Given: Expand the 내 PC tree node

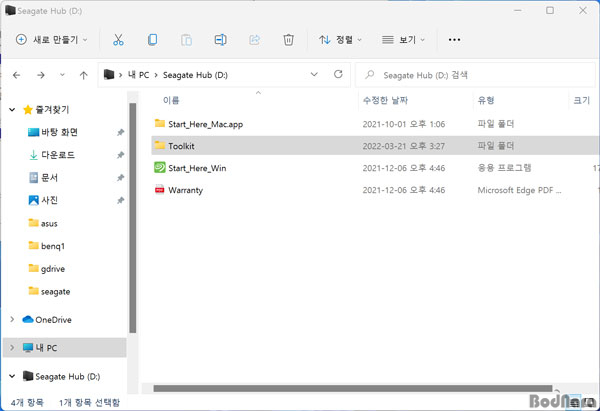Looking at the screenshot, I should pos(12,347).
